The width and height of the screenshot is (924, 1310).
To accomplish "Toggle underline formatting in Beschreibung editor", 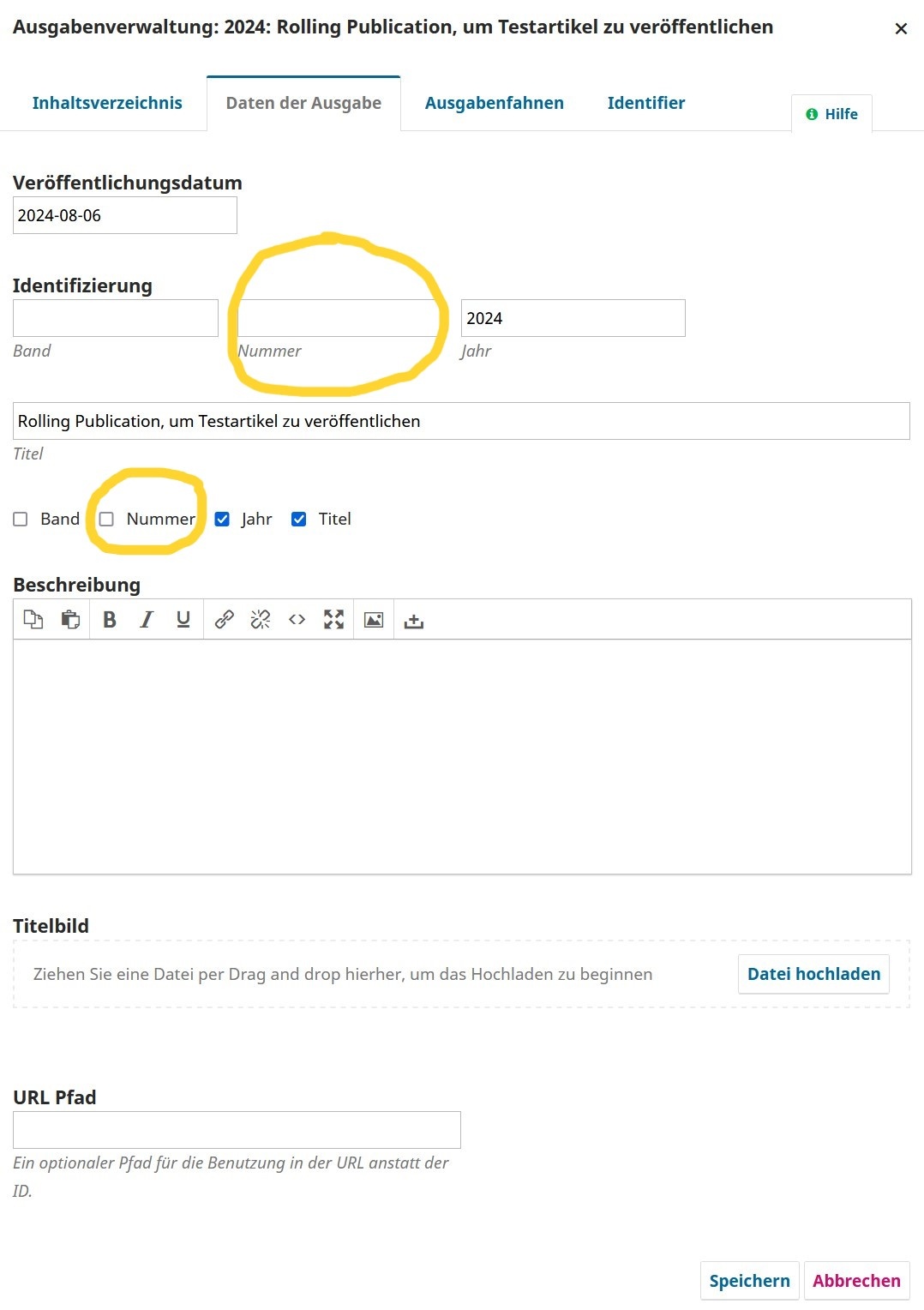I will click(183, 620).
